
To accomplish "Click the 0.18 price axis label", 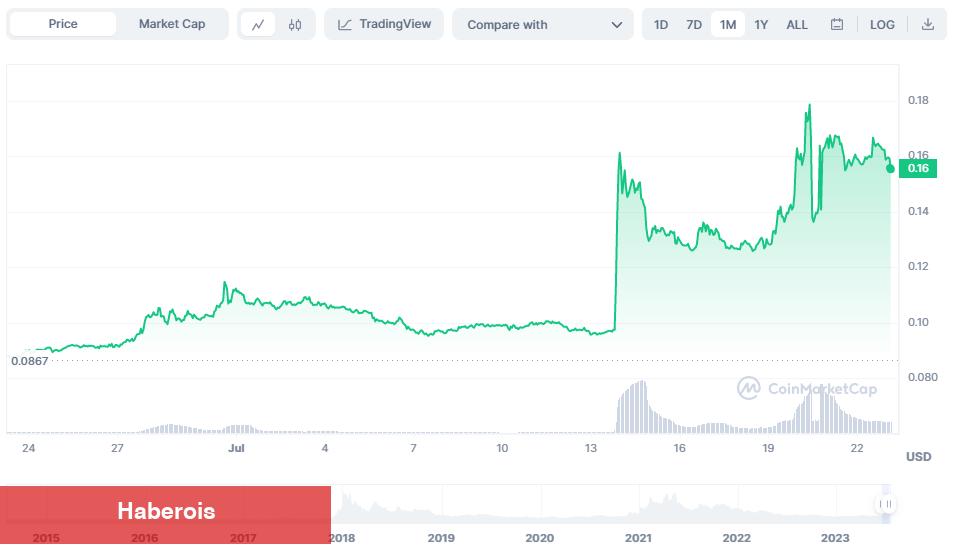I will coord(918,100).
